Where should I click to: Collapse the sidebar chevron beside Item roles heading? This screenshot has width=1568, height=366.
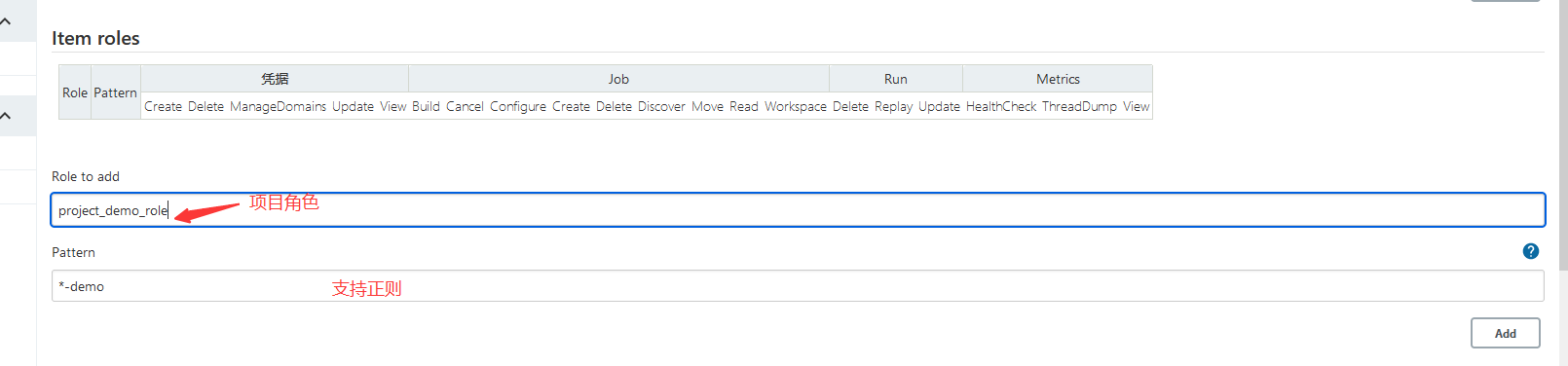(x=6, y=21)
